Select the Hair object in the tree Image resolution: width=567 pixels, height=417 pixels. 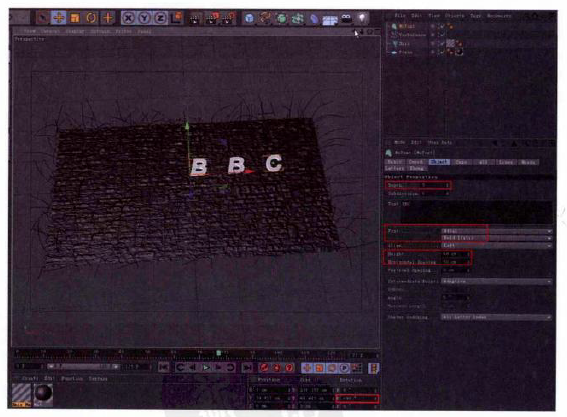[x=404, y=44]
